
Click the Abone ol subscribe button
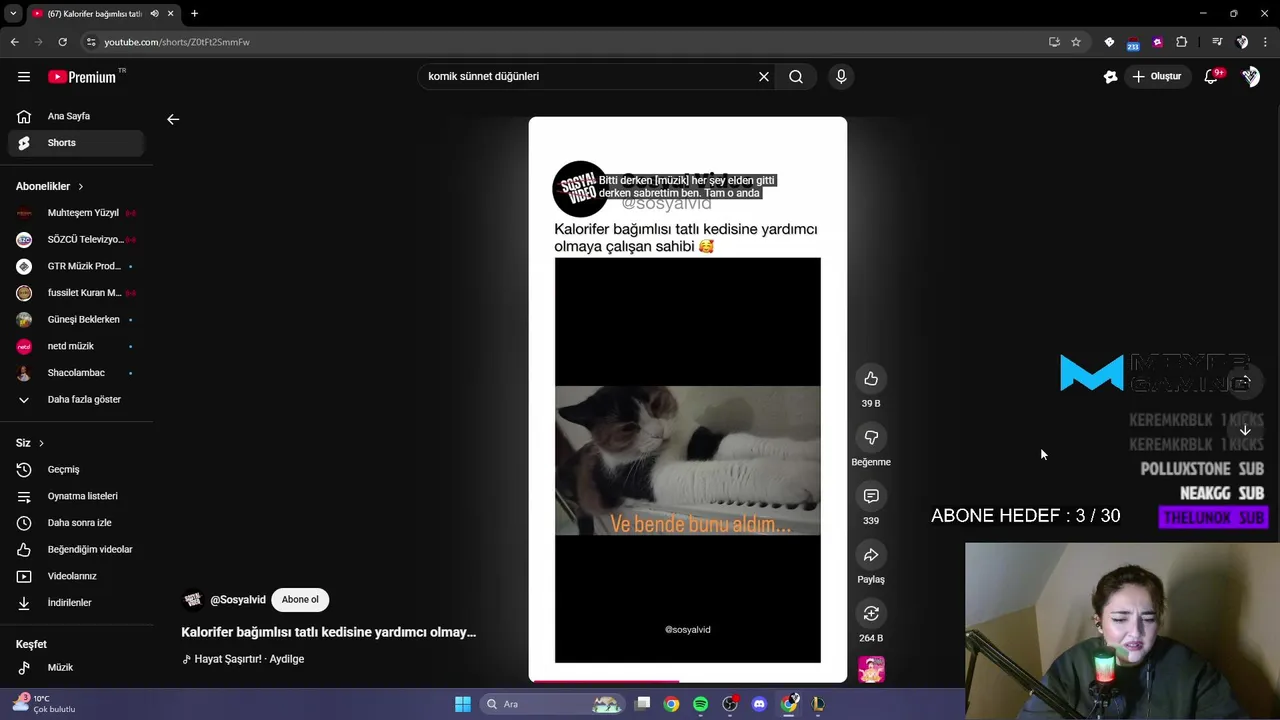click(x=300, y=600)
